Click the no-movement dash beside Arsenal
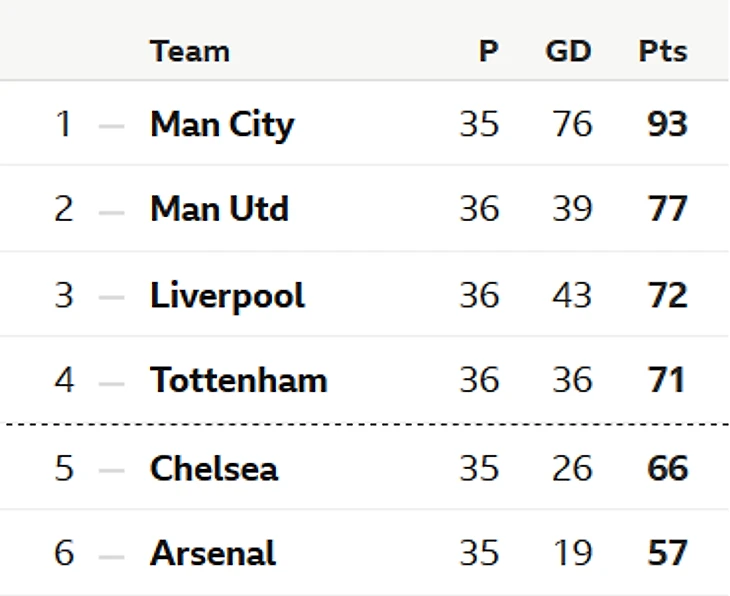The image size is (730, 596). tap(112, 555)
